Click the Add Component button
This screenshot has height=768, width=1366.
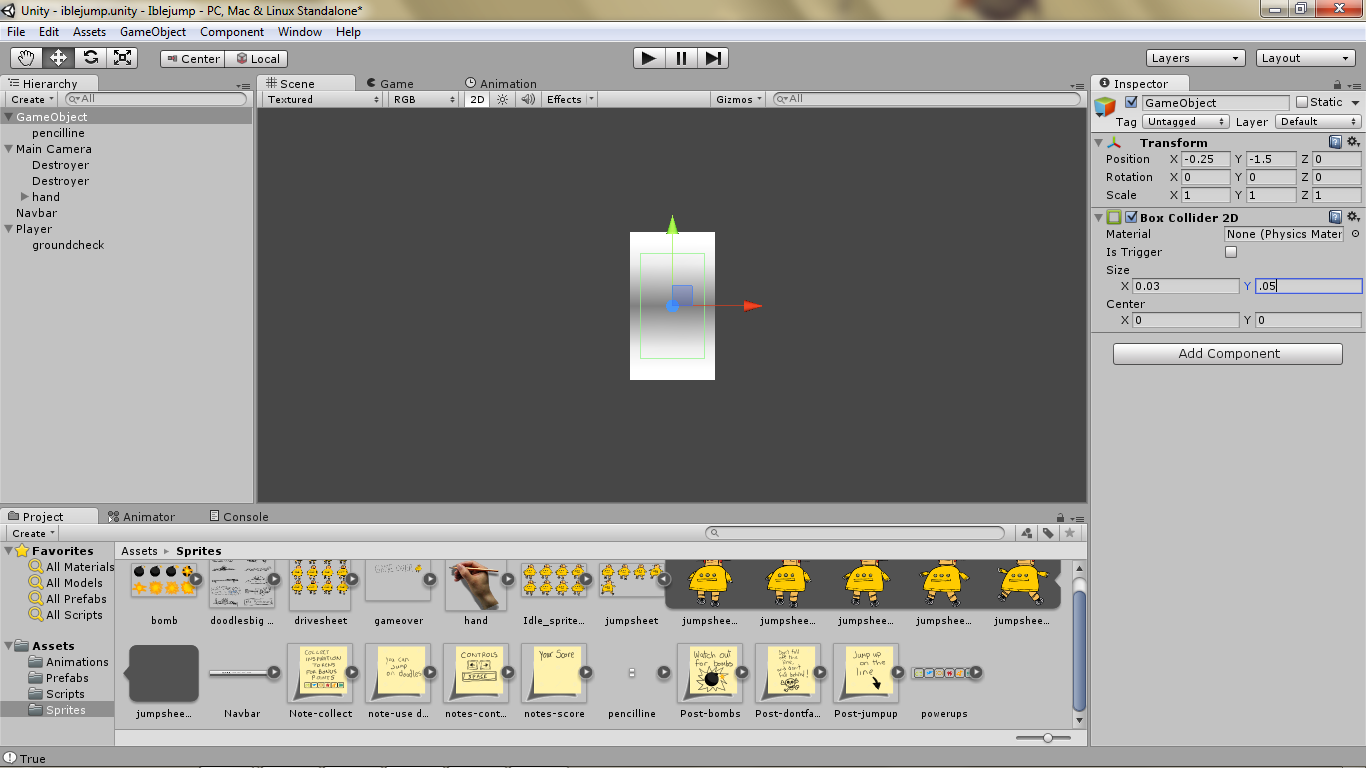point(1227,353)
